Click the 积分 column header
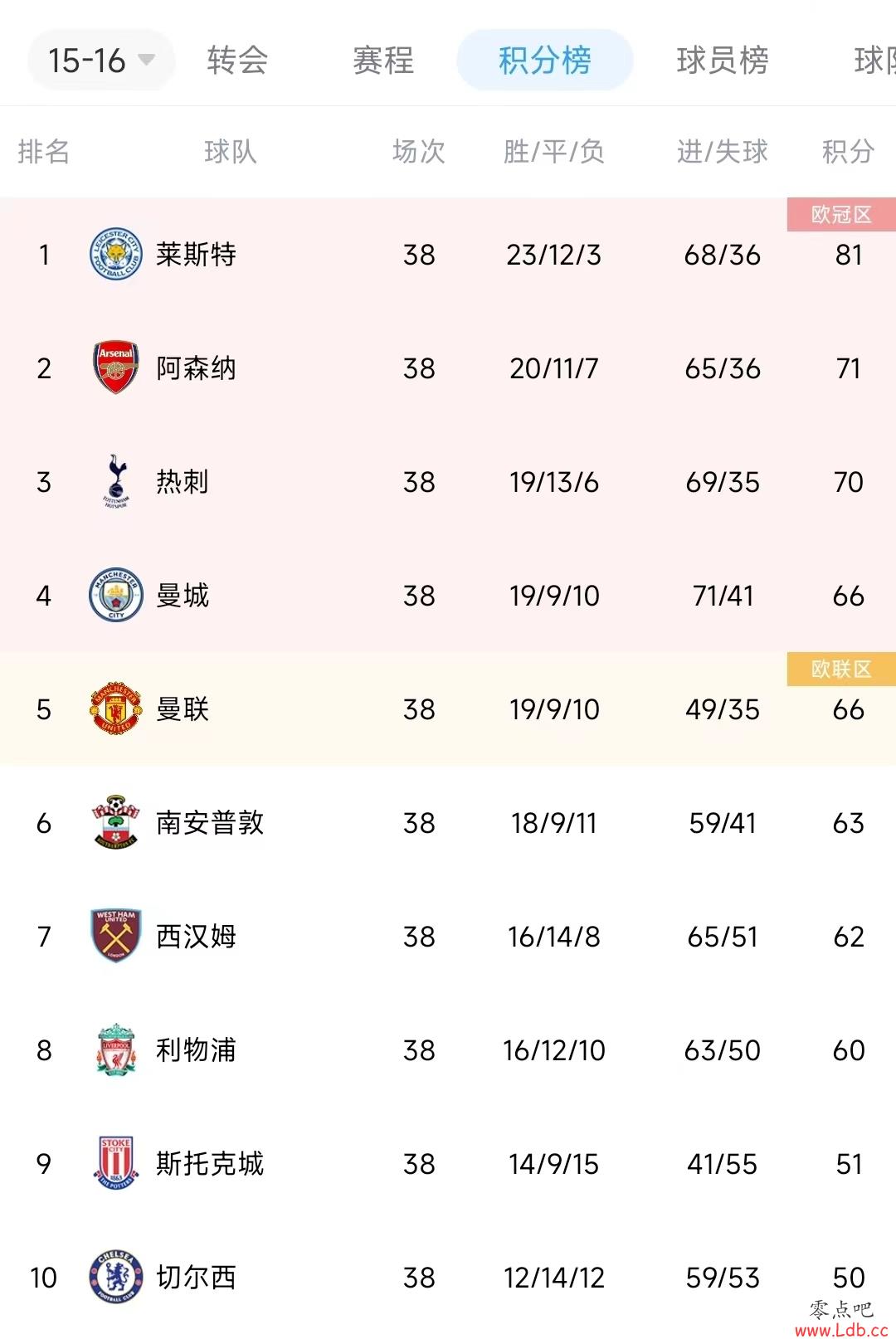The height and width of the screenshot is (1339, 896). click(x=848, y=152)
